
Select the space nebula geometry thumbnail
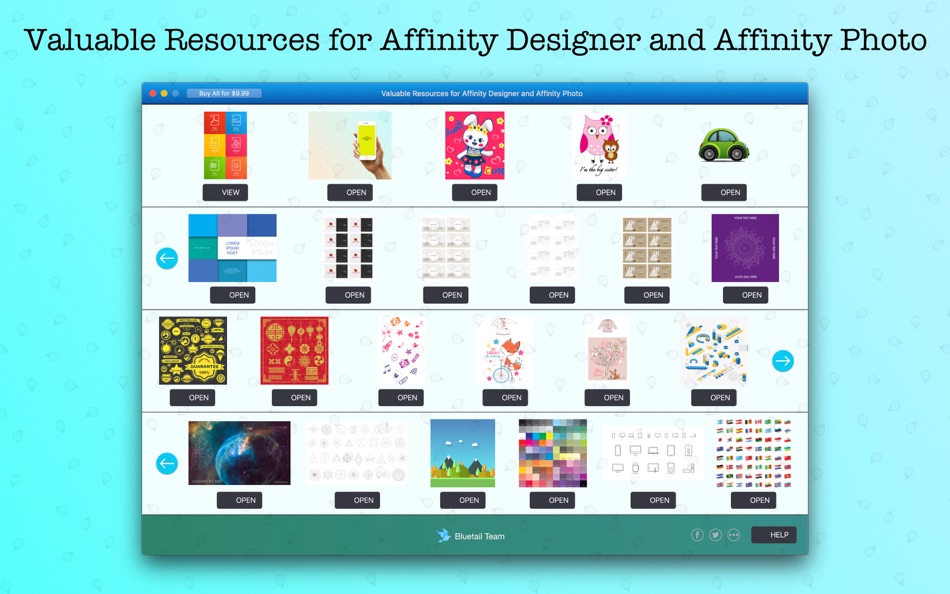click(x=239, y=453)
